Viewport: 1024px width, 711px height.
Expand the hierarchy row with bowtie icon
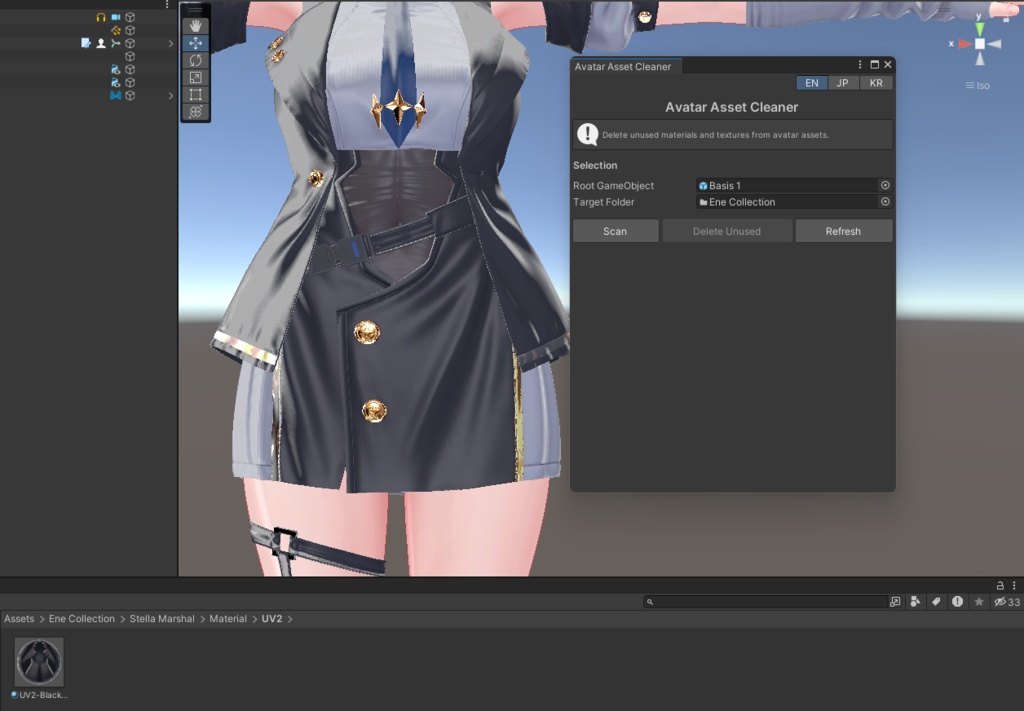tap(170, 95)
